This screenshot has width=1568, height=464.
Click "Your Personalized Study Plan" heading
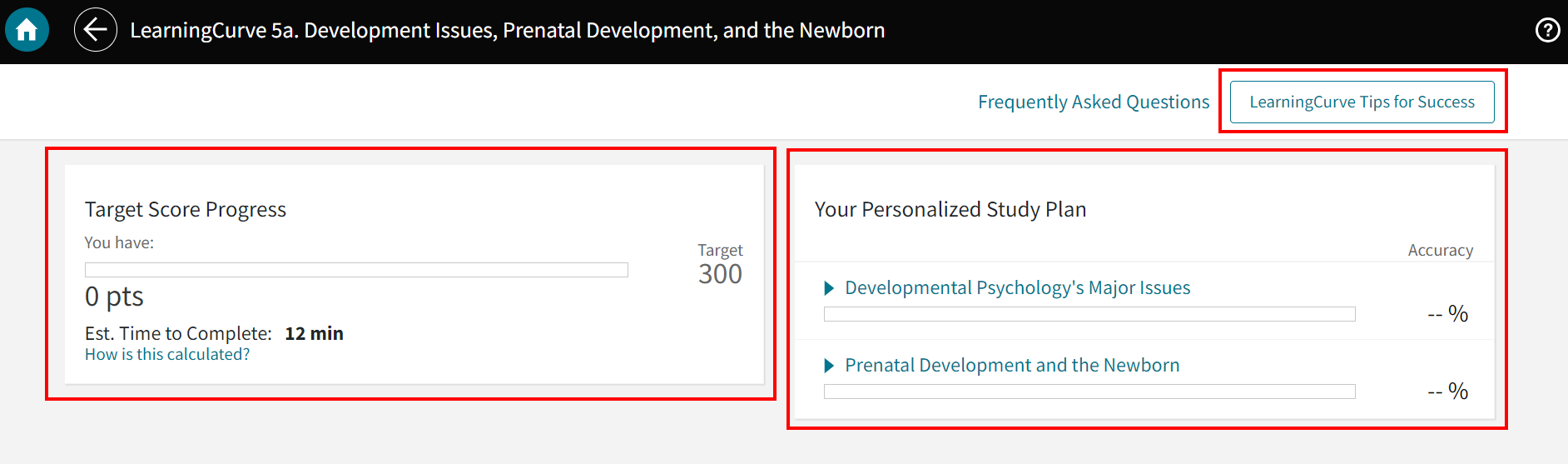[x=950, y=209]
